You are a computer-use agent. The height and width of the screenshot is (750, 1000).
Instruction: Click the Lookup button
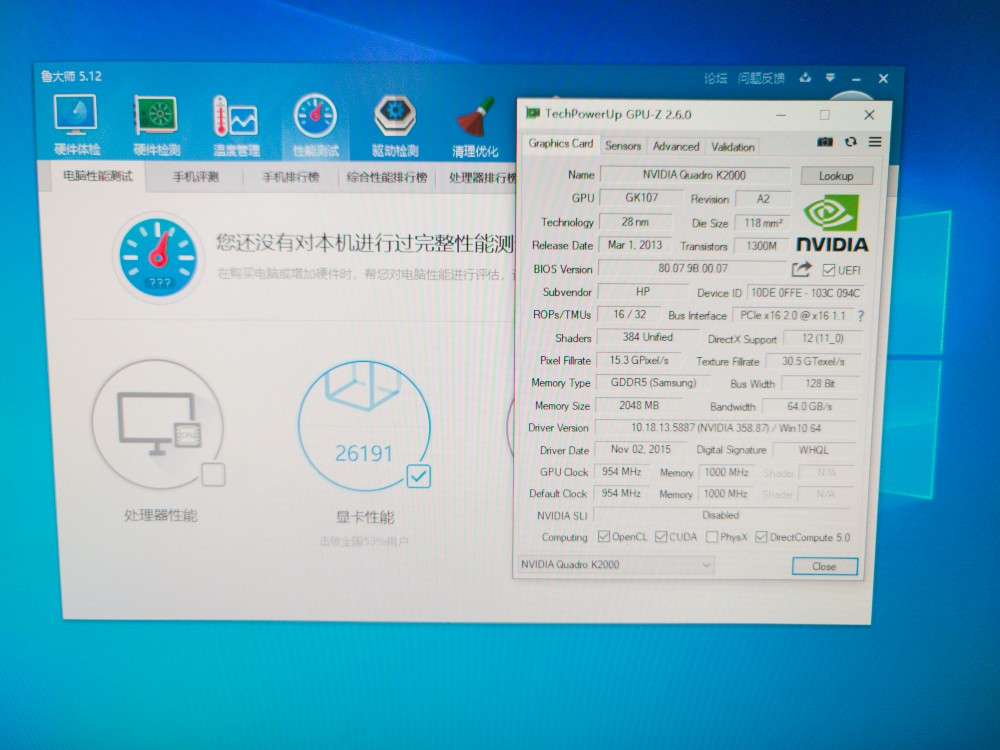[x=836, y=175]
